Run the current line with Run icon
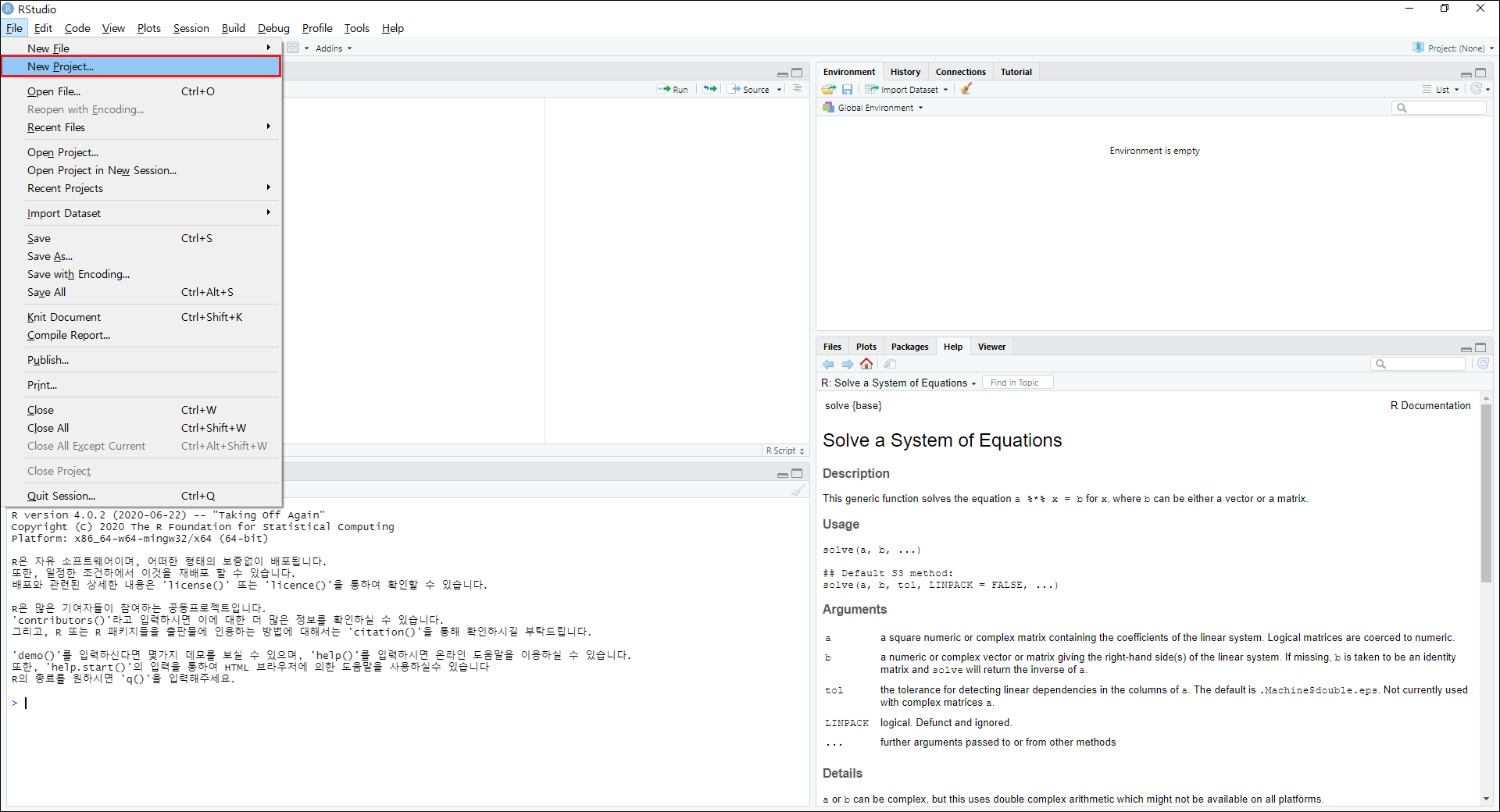Viewport: 1500px width, 812px height. (x=673, y=89)
